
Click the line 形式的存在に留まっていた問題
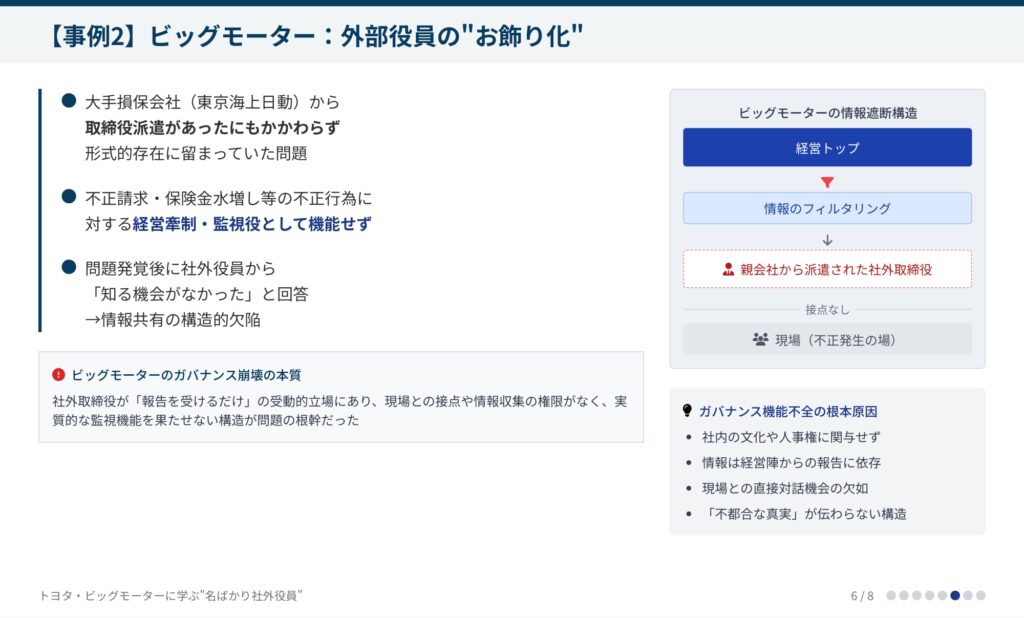tap(196, 153)
